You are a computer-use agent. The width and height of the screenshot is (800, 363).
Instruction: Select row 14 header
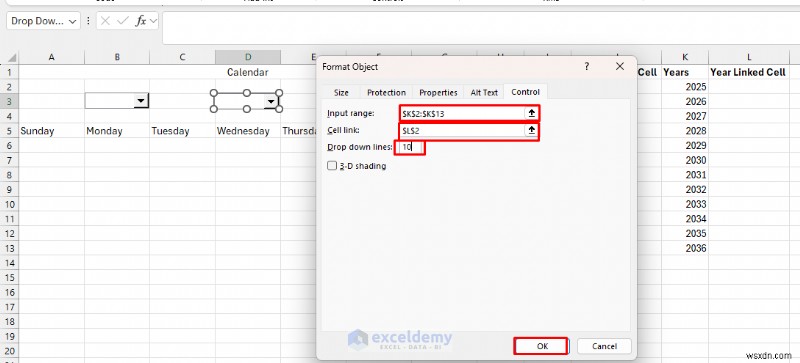(9, 263)
